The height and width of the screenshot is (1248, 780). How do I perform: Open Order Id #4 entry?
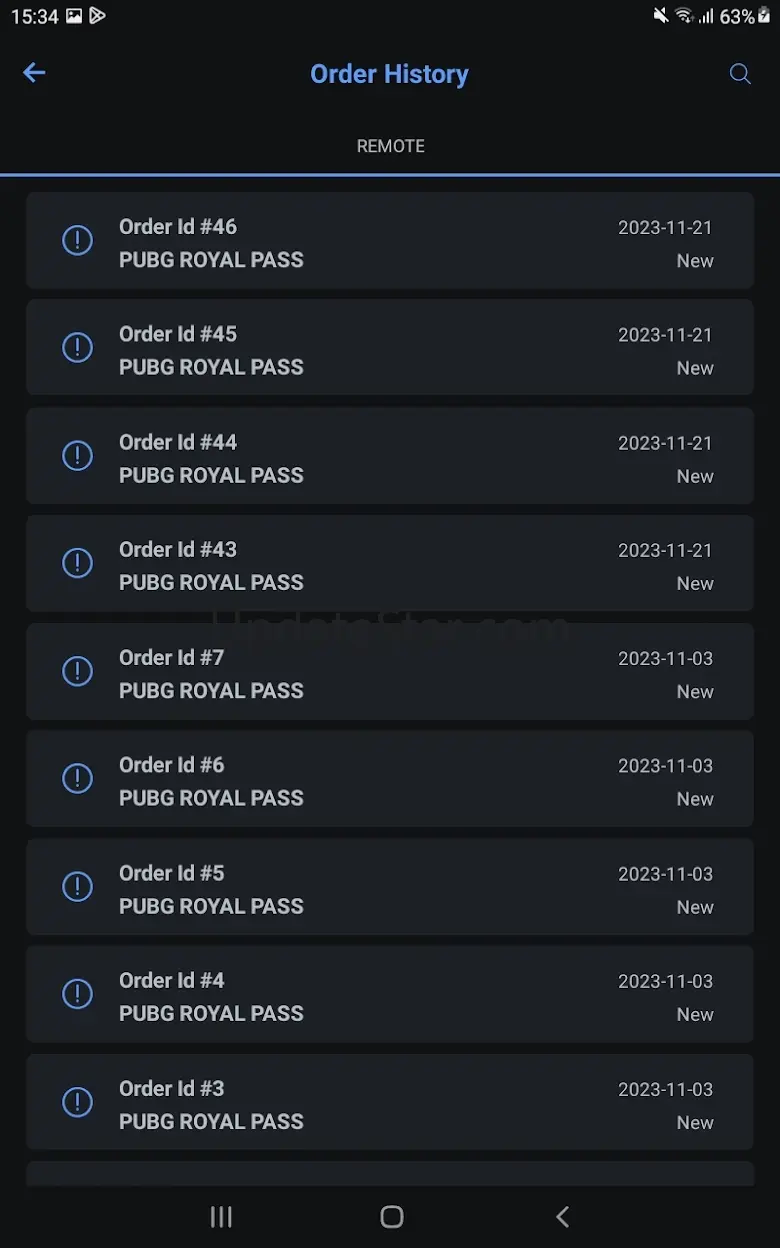click(390, 994)
